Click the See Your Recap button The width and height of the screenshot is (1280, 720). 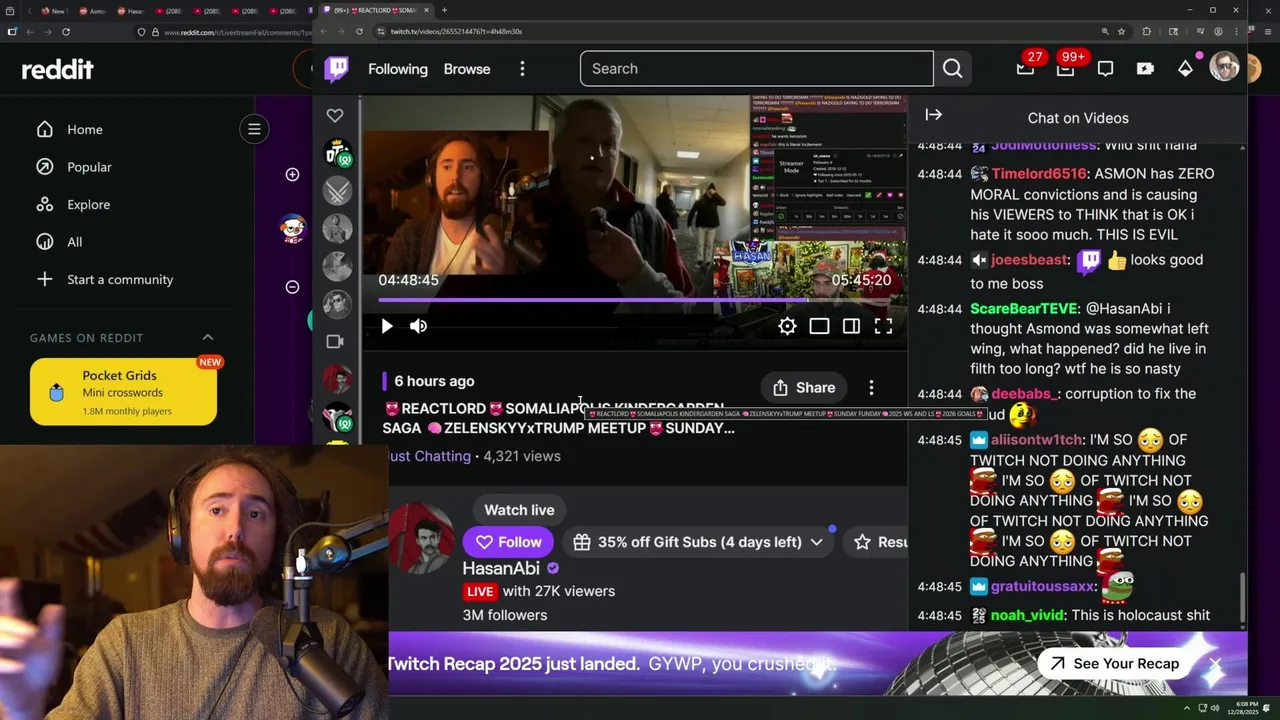1114,664
